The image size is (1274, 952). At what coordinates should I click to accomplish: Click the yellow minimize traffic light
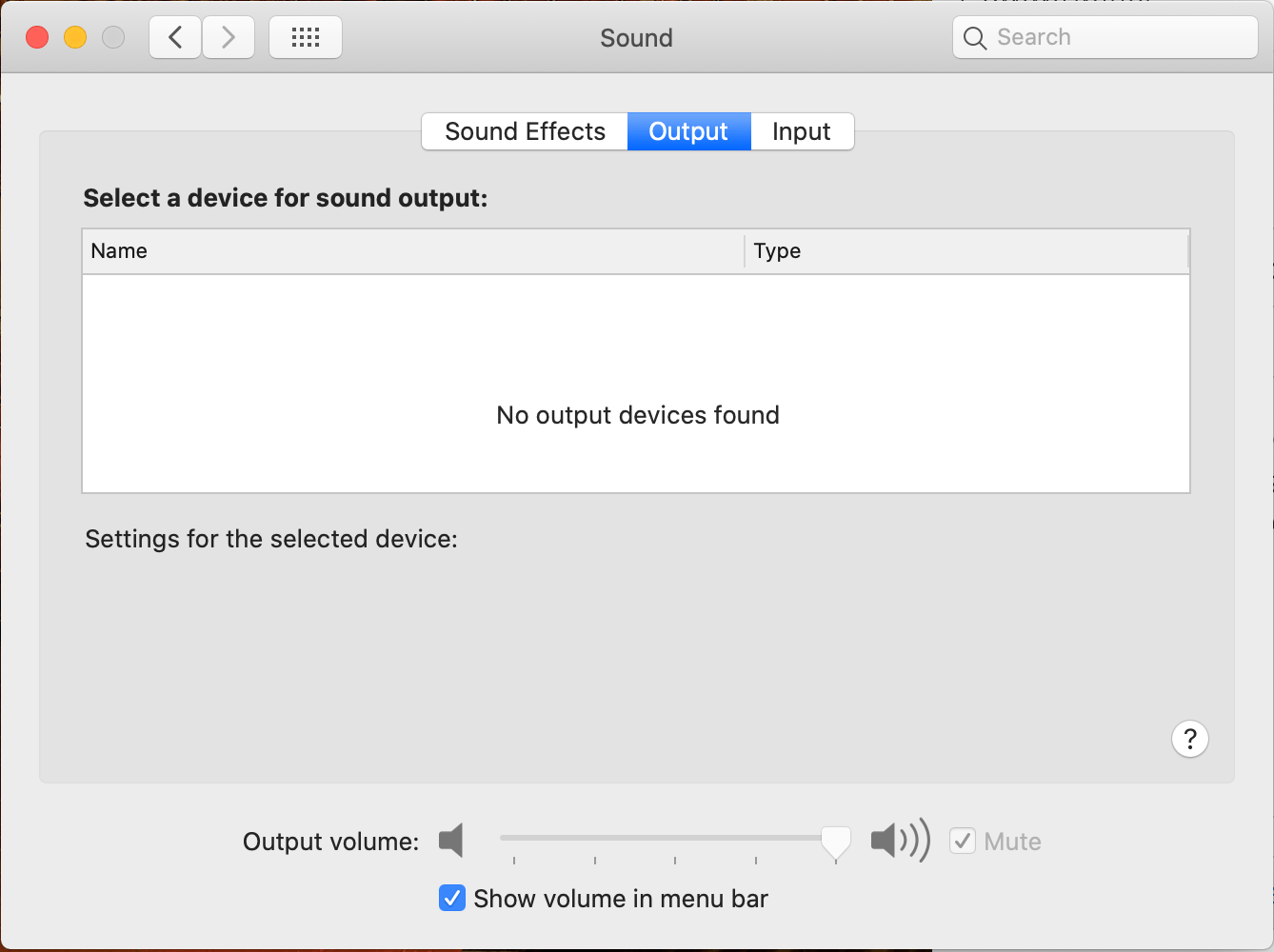(74, 37)
